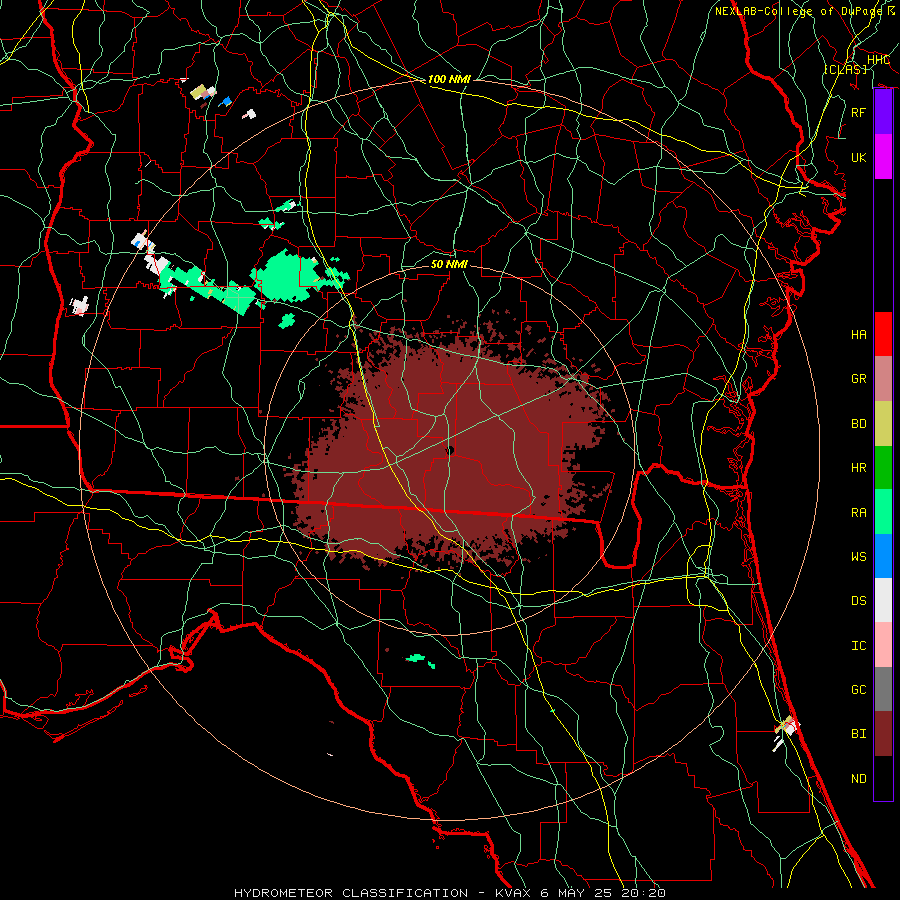Click the 'UK' legend label
This screenshot has height=900, width=900.
point(859,157)
